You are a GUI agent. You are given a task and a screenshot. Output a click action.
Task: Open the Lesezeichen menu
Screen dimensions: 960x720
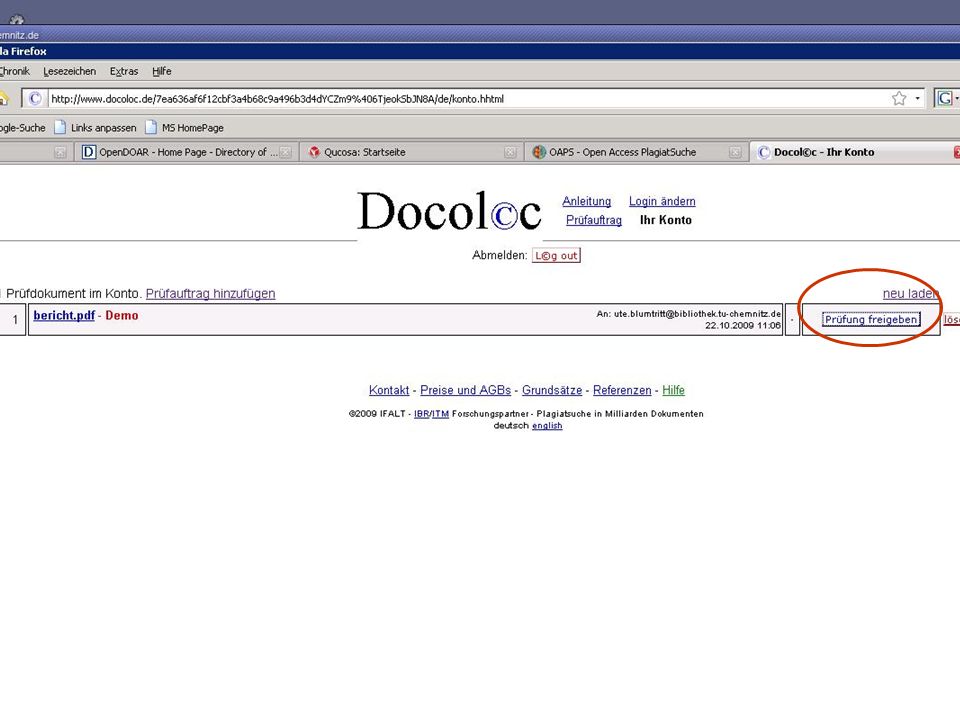pyautogui.click(x=69, y=71)
